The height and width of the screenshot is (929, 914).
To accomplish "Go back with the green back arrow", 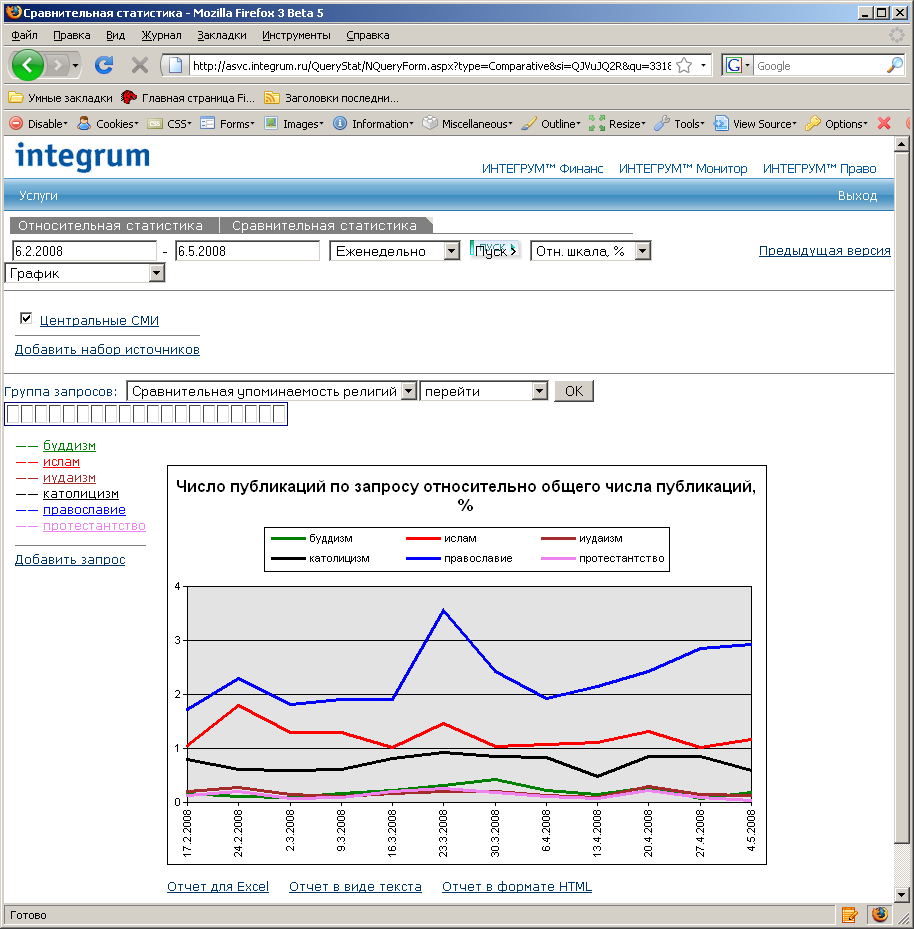I will point(27,65).
